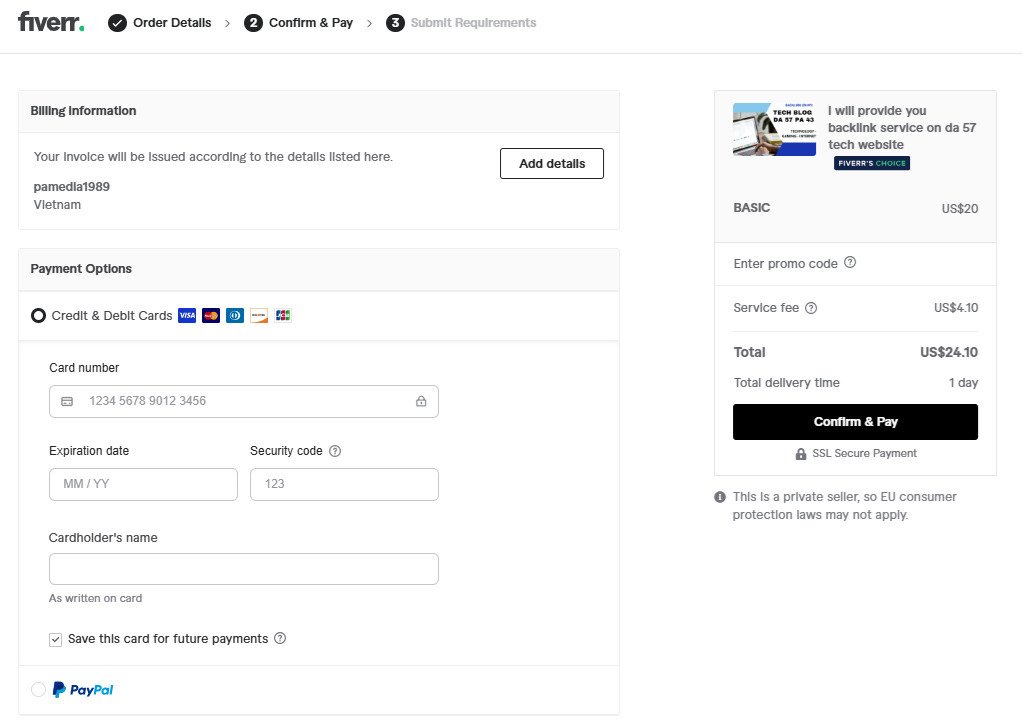Click the Mastercard icon
The image size is (1022, 728).
click(x=211, y=316)
